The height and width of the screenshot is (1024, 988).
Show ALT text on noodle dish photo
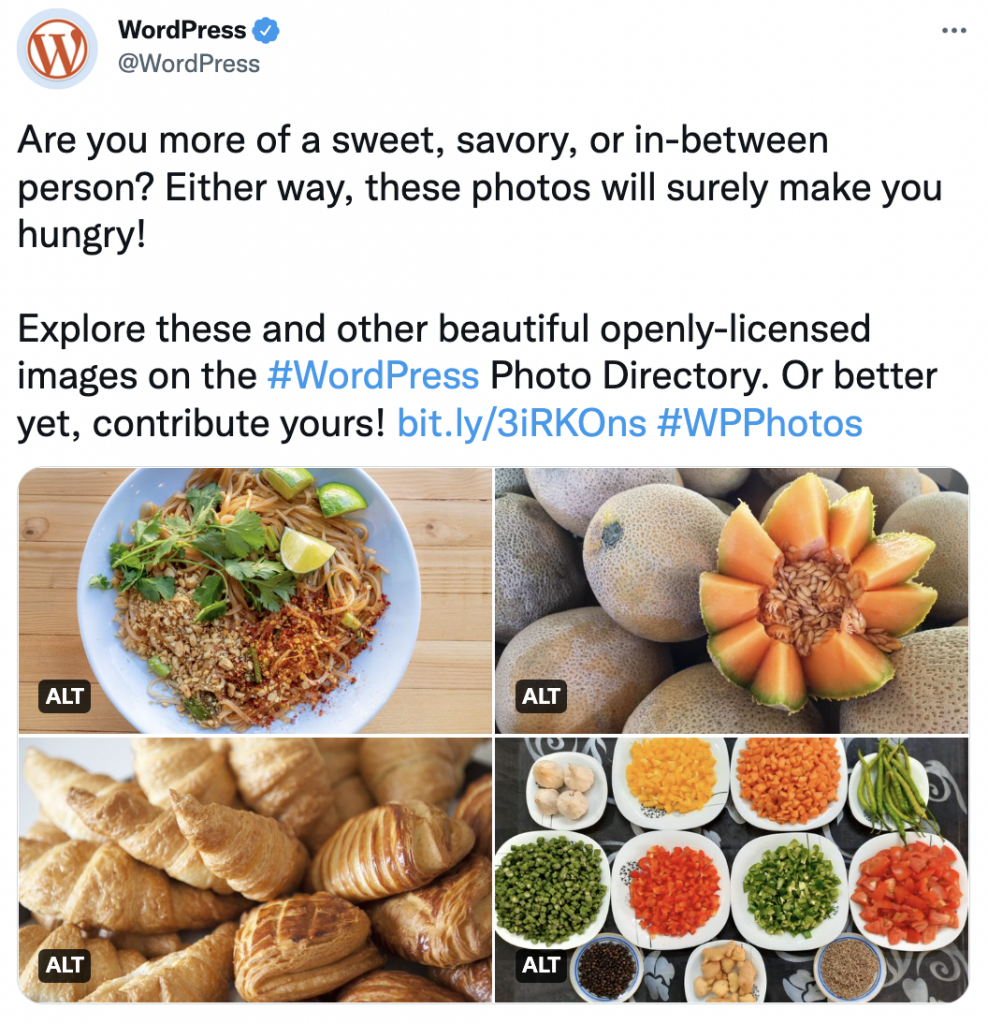point(64,696)
